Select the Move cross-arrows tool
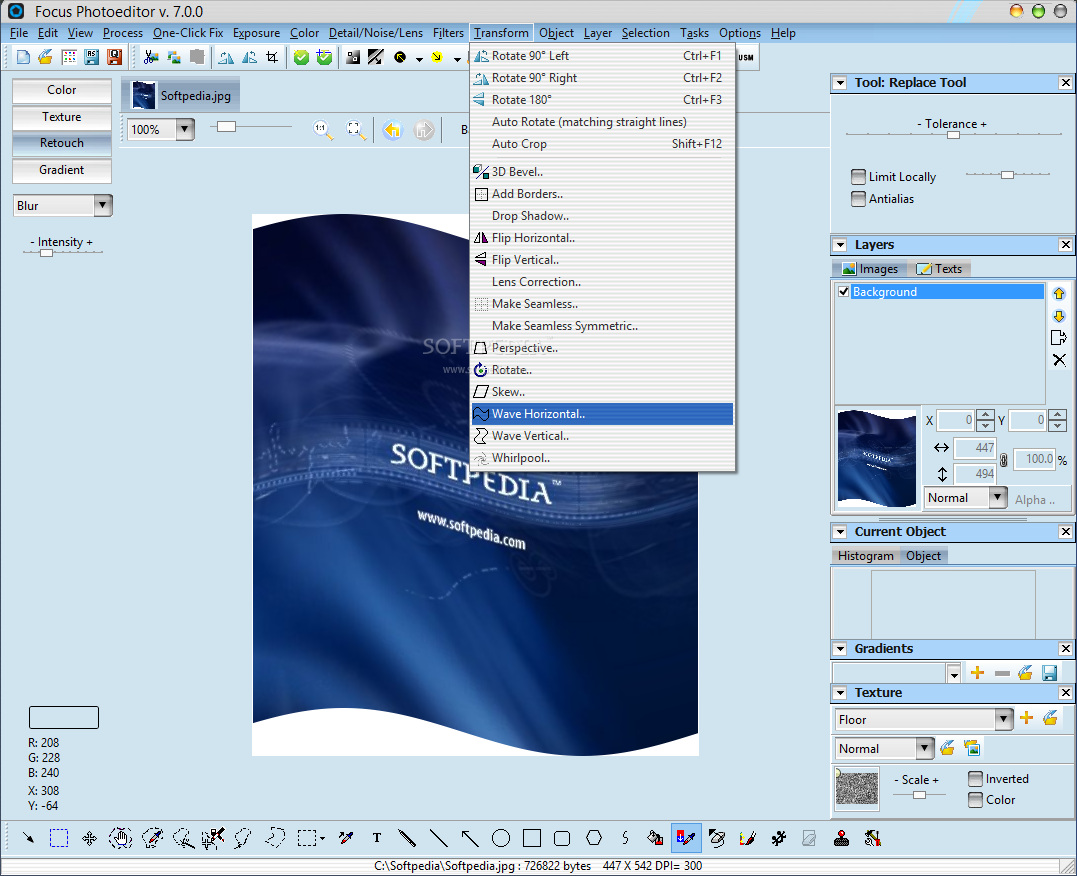This screenshot has height=876, width=1077. tap(89, 838)
